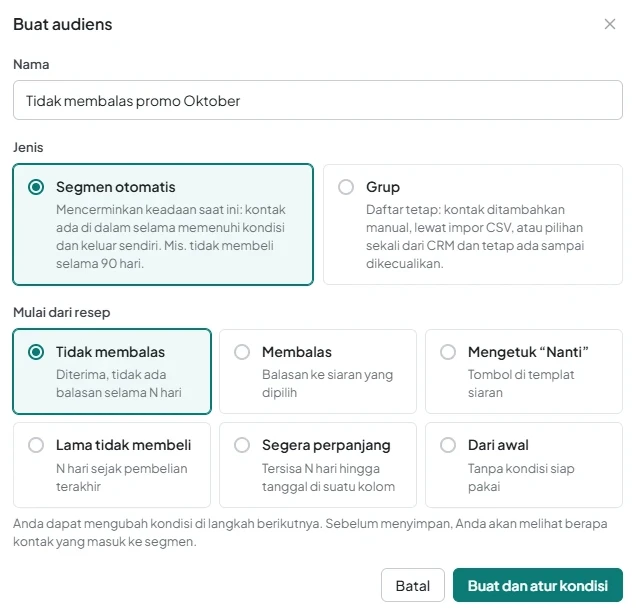This screenshot has width=636, height=613.
Task: Click the Mulai dari resep label
Action: pos(62,312)
